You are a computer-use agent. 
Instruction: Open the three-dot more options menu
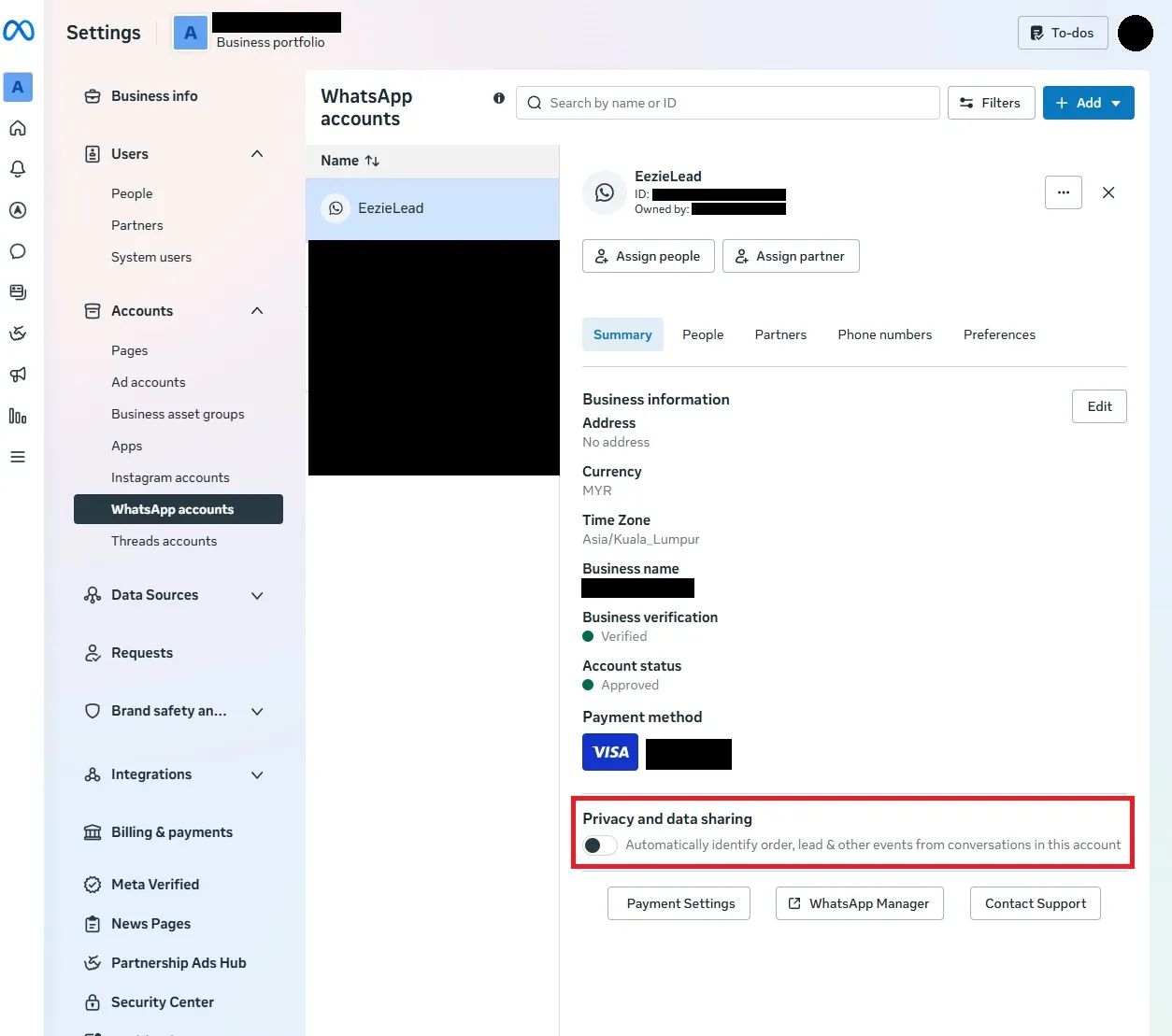[1064, 192]
